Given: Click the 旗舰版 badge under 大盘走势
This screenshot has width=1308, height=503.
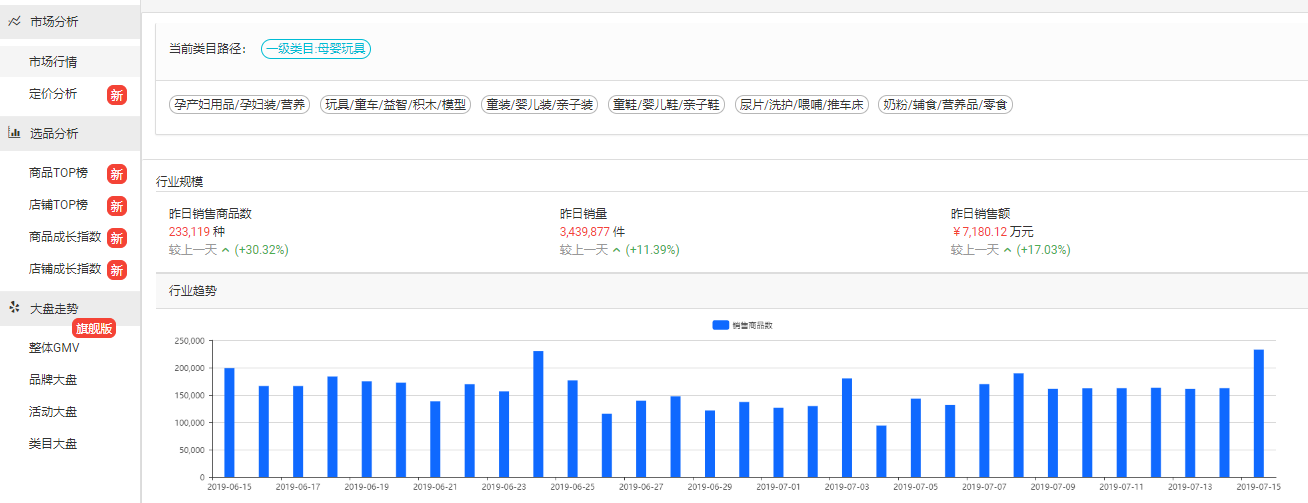Looking at the screenshot, I should (94, 328).
